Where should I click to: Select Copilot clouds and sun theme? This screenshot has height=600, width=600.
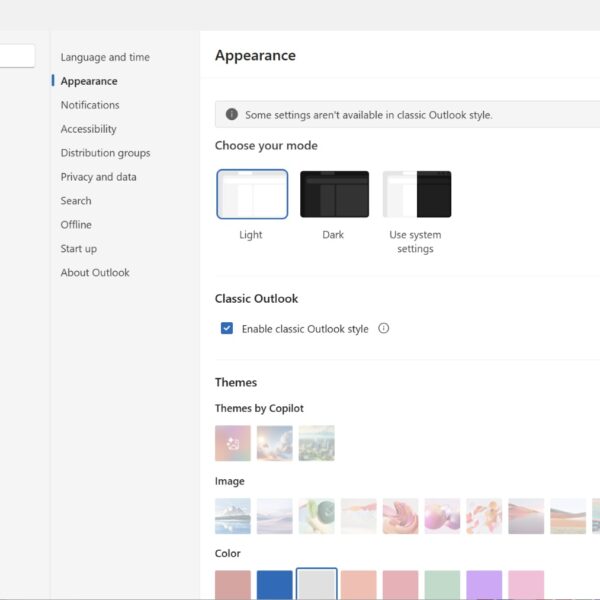point(275,443)
